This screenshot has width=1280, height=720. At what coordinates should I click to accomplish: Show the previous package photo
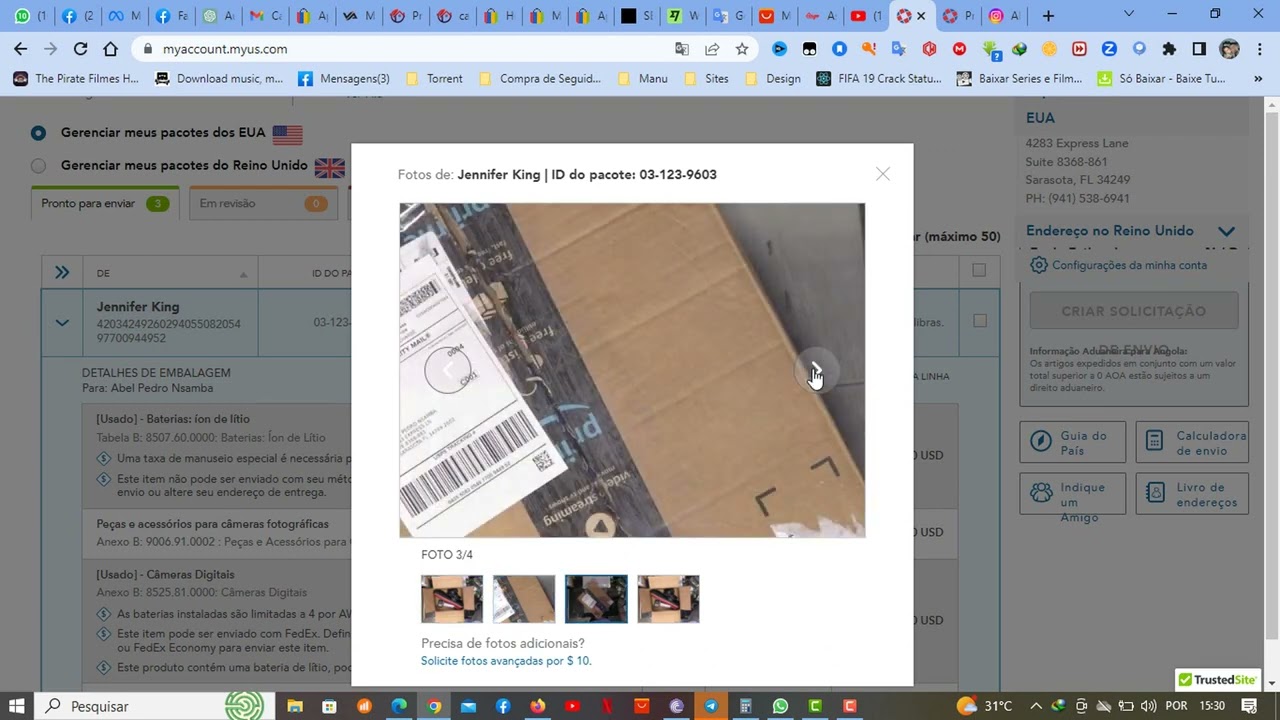(x=447, y=371)
